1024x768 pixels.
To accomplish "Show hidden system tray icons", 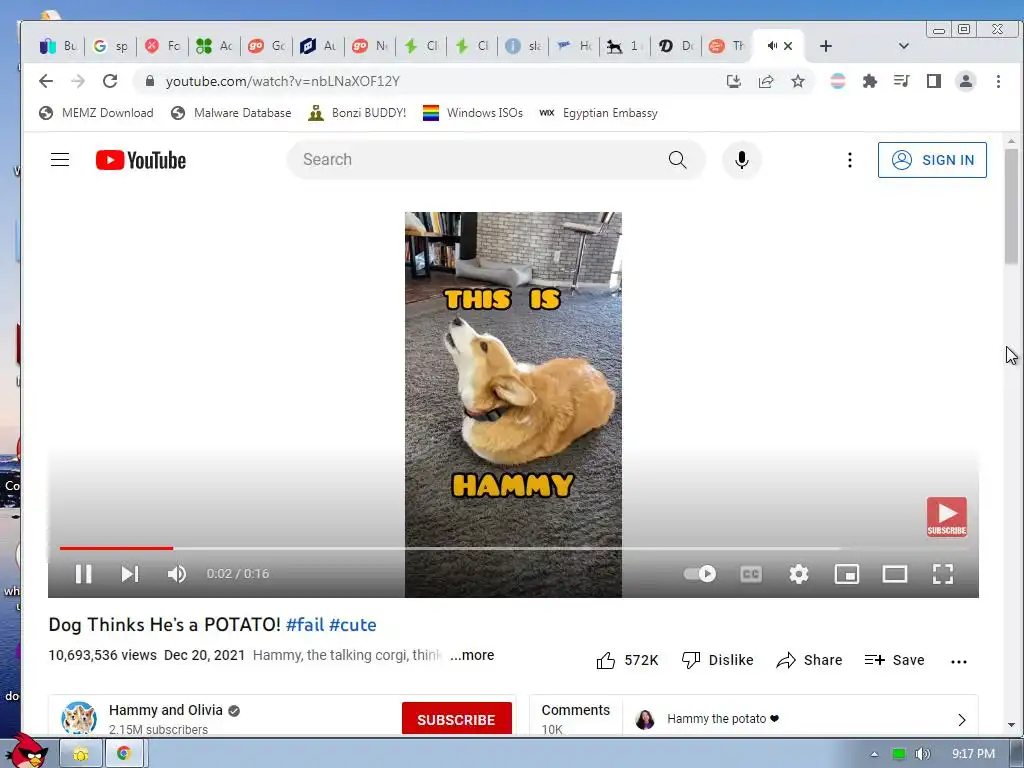I will tap(874, 754).
